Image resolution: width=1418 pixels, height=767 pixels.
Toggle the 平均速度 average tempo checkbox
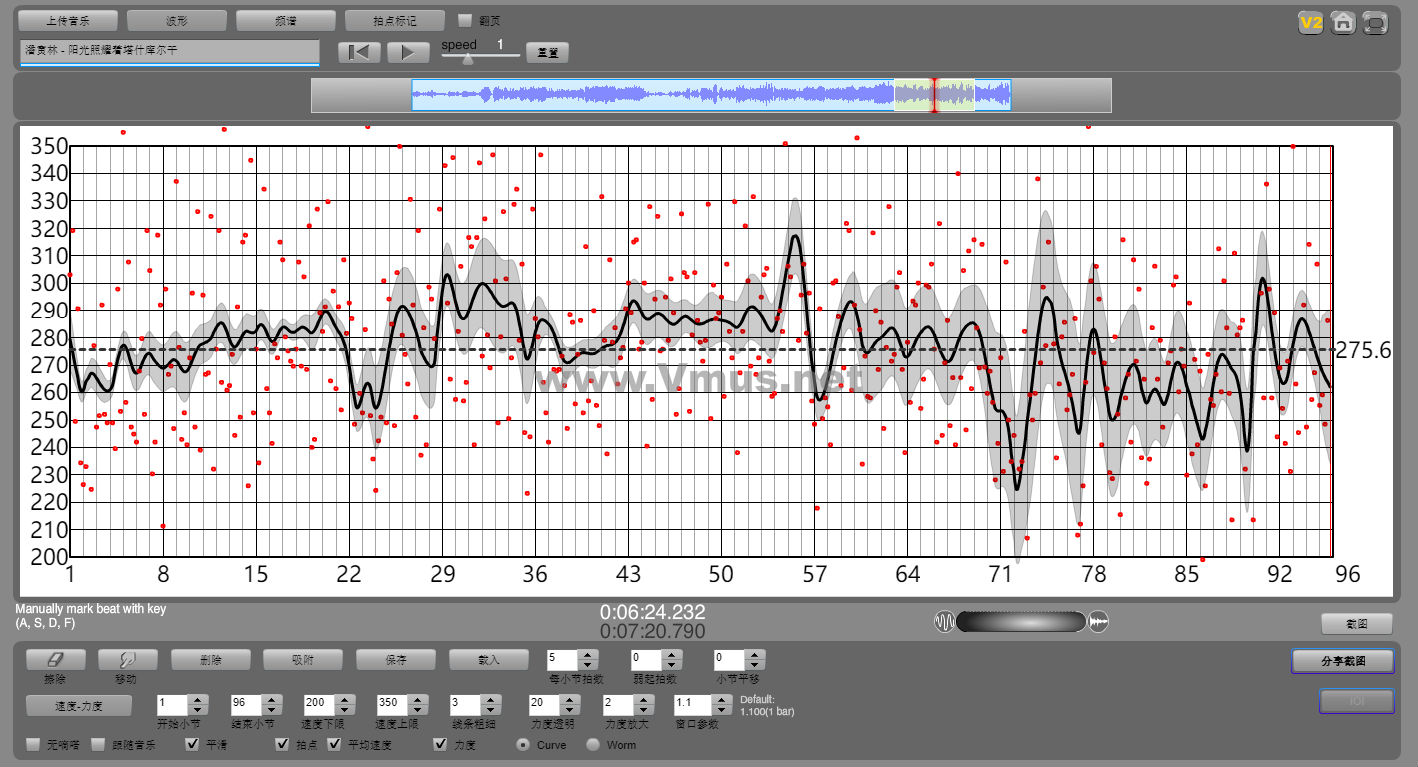334,745
